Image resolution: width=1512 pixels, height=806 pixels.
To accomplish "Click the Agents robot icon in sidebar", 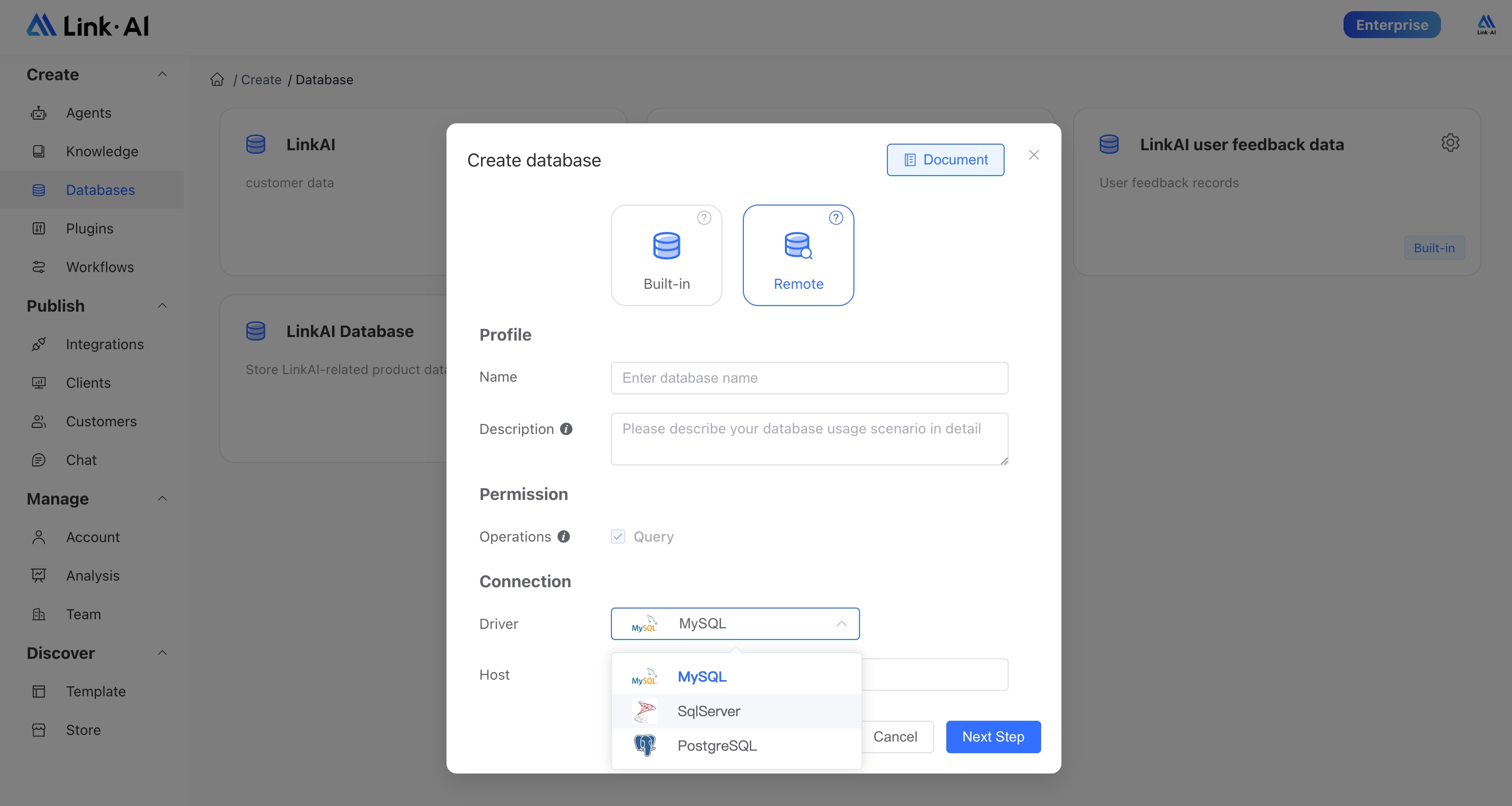I will click(39, 113).
